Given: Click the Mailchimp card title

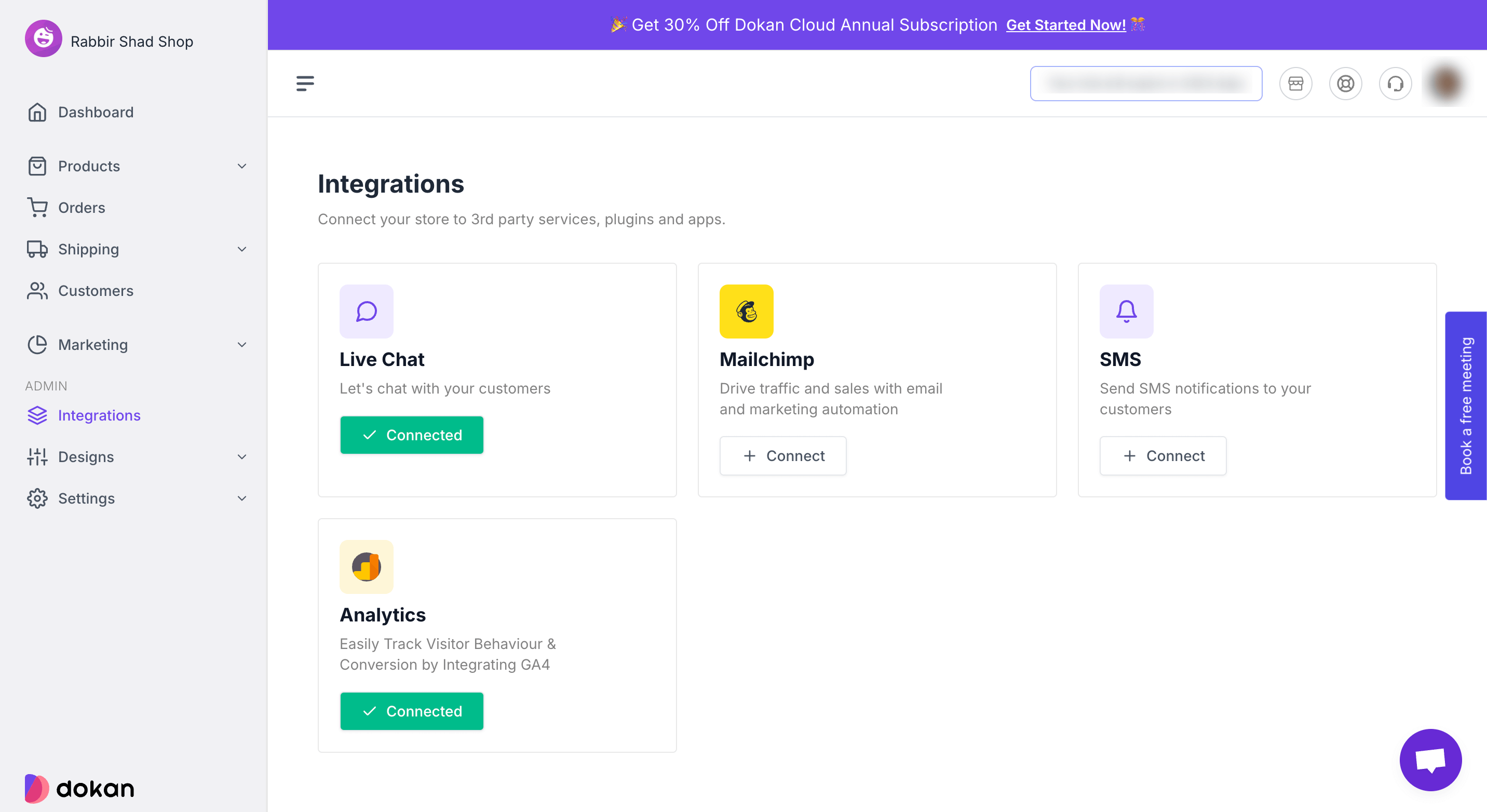Looking at the screenshot, I should (766, 360).
